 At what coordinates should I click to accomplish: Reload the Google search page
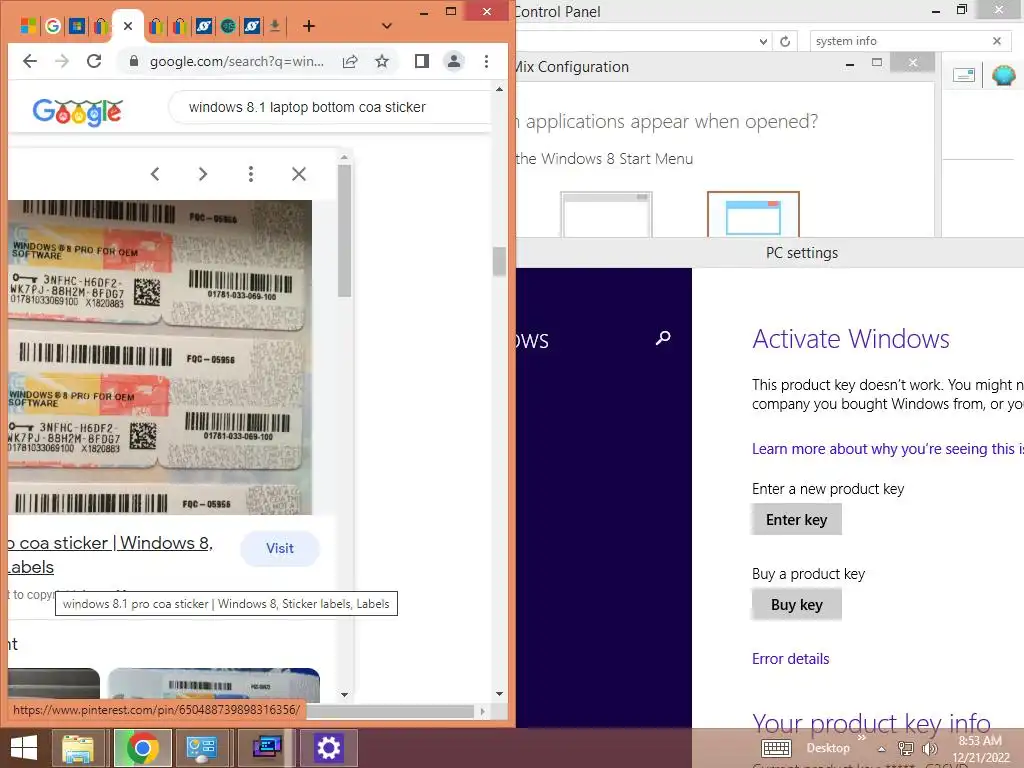[94, 61]
